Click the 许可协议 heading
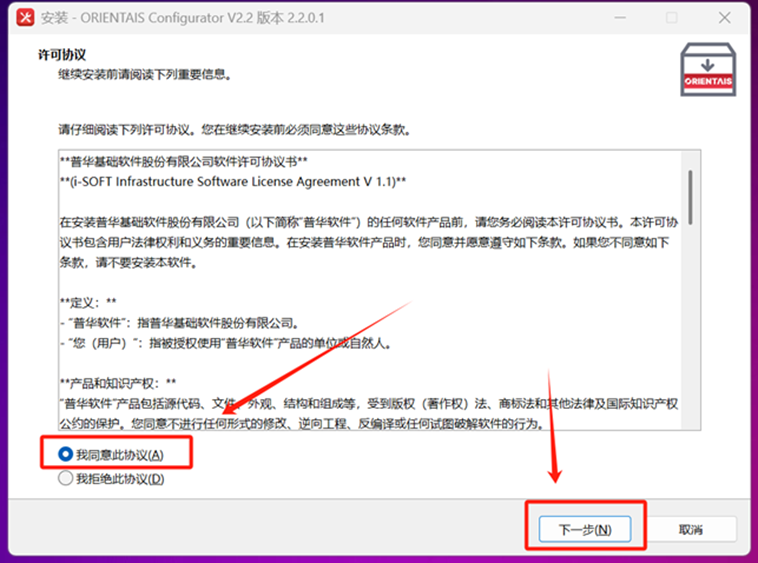The height and width of the screenshot is (563, 758). click(x=62, y=55)
